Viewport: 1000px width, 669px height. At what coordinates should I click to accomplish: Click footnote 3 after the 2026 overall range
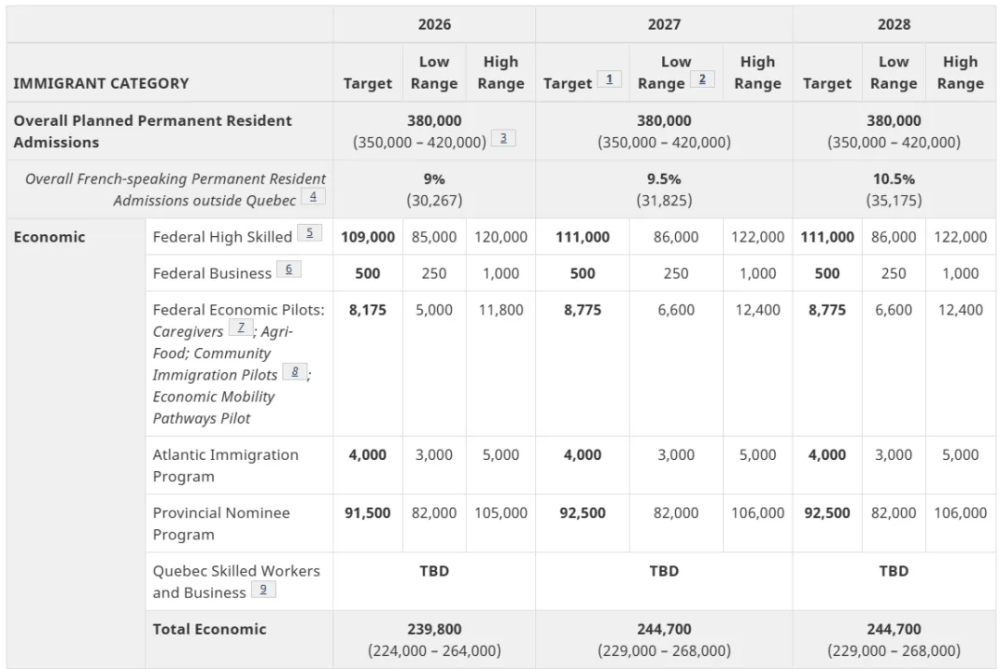pos(503,139)
